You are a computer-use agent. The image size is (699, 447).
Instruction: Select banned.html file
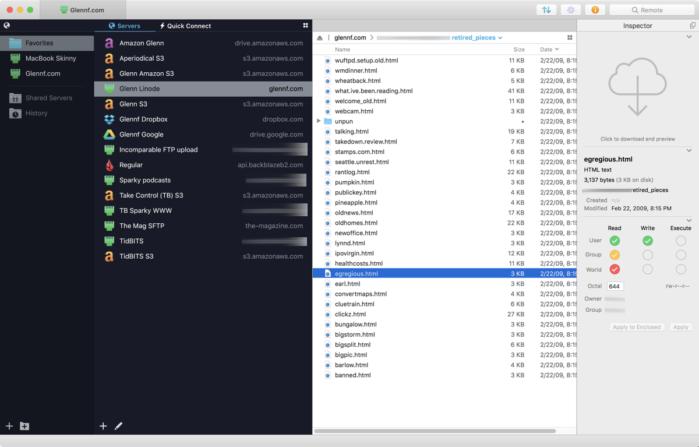(444, 375)
